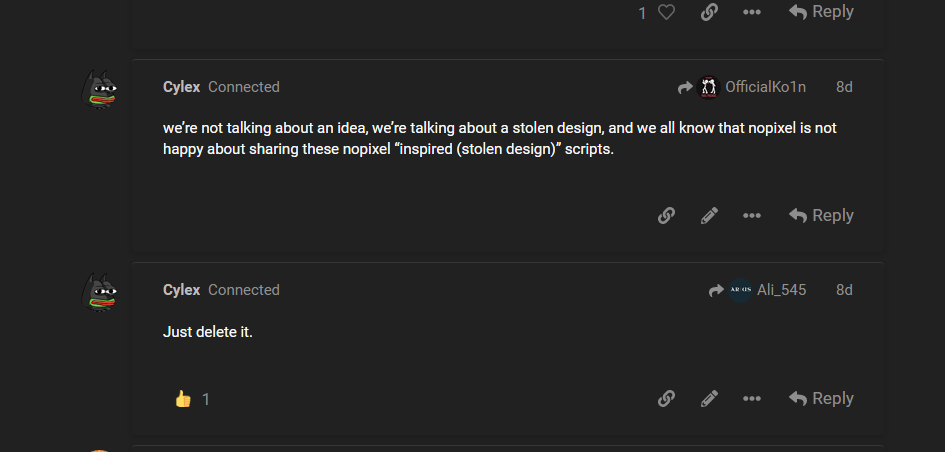Copy link to 'Just delete it.' post
Viewport: 945px width, 452px height.
(x=666, y=398)
